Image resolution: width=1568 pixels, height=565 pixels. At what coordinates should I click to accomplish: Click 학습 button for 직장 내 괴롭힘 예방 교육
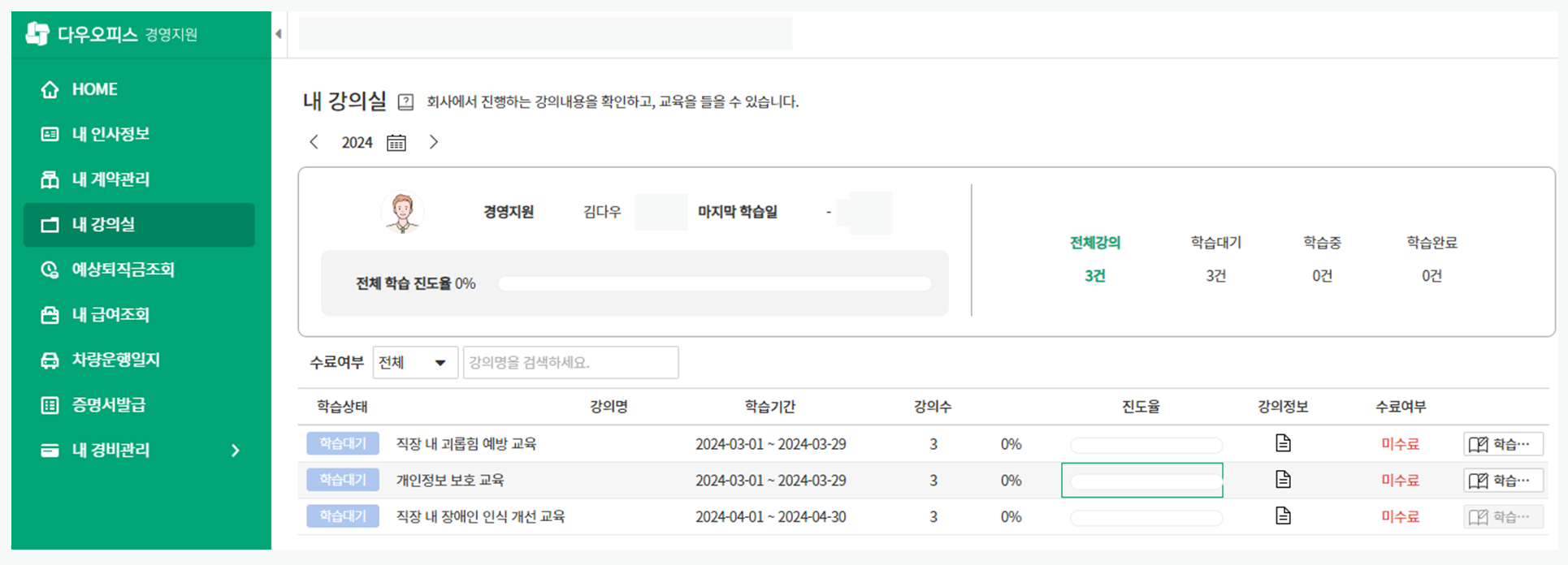point(1503,444)
